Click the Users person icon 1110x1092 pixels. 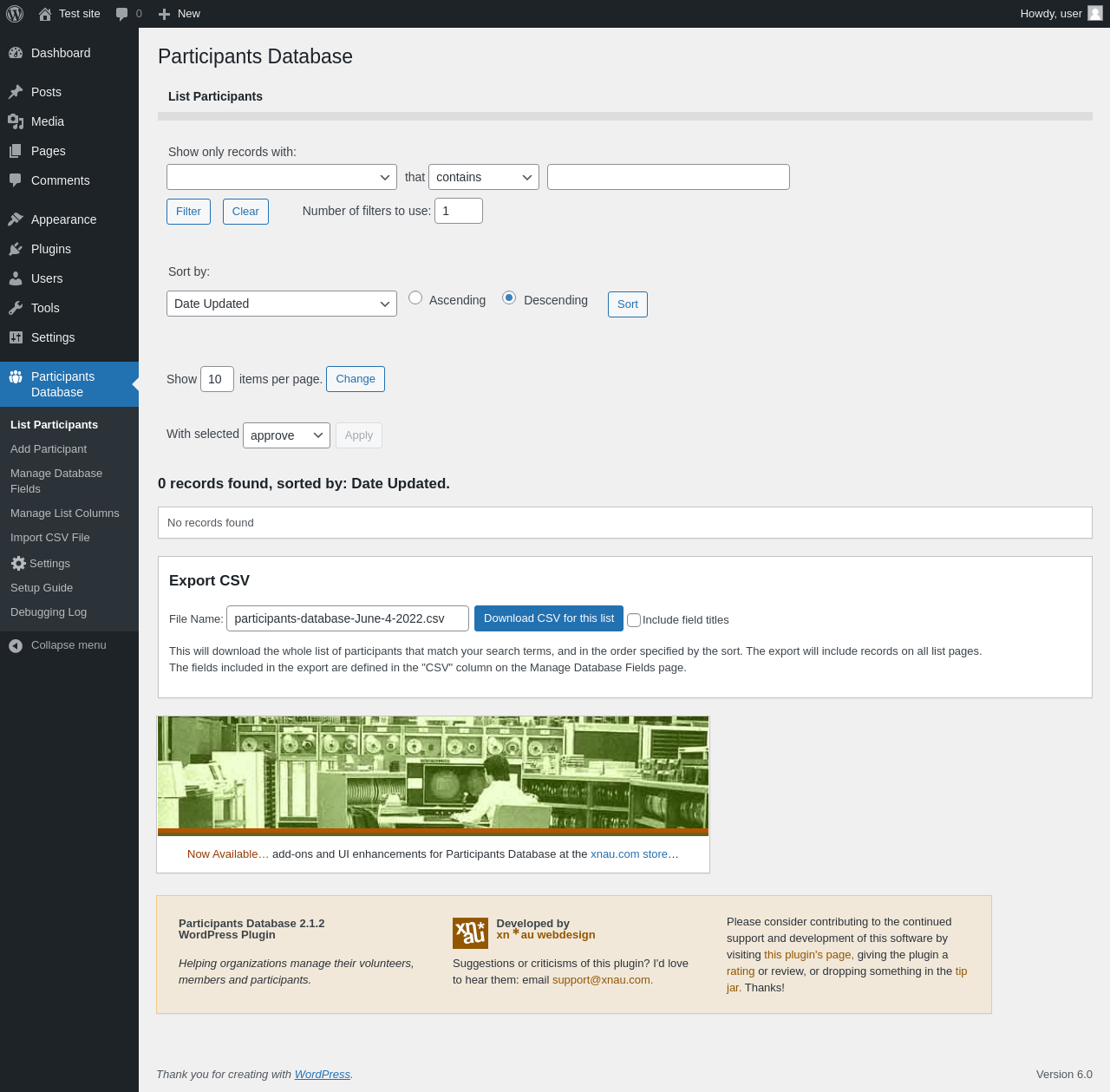point(16,278)
